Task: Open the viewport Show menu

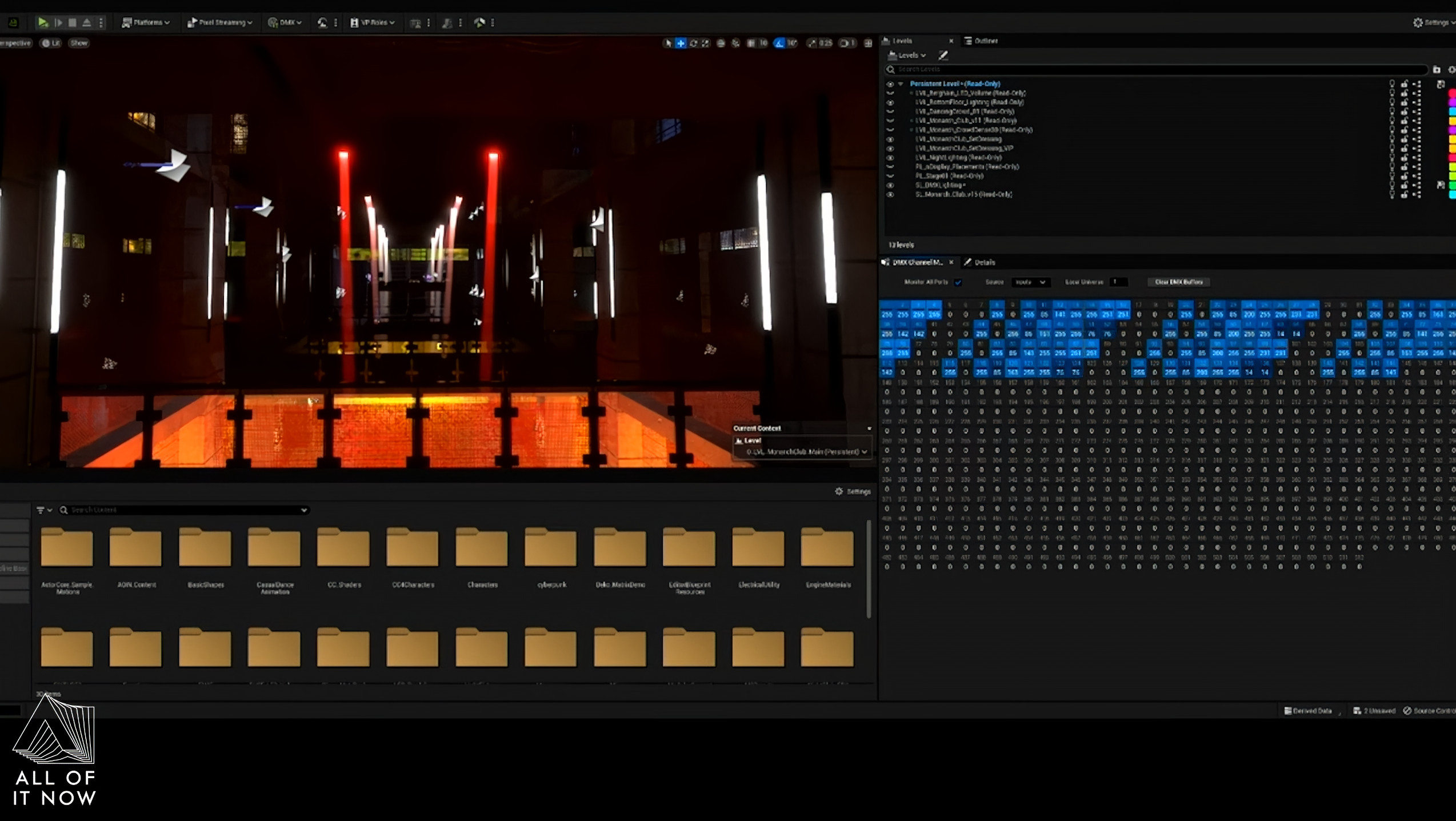Action: click(x=79, y=43)
